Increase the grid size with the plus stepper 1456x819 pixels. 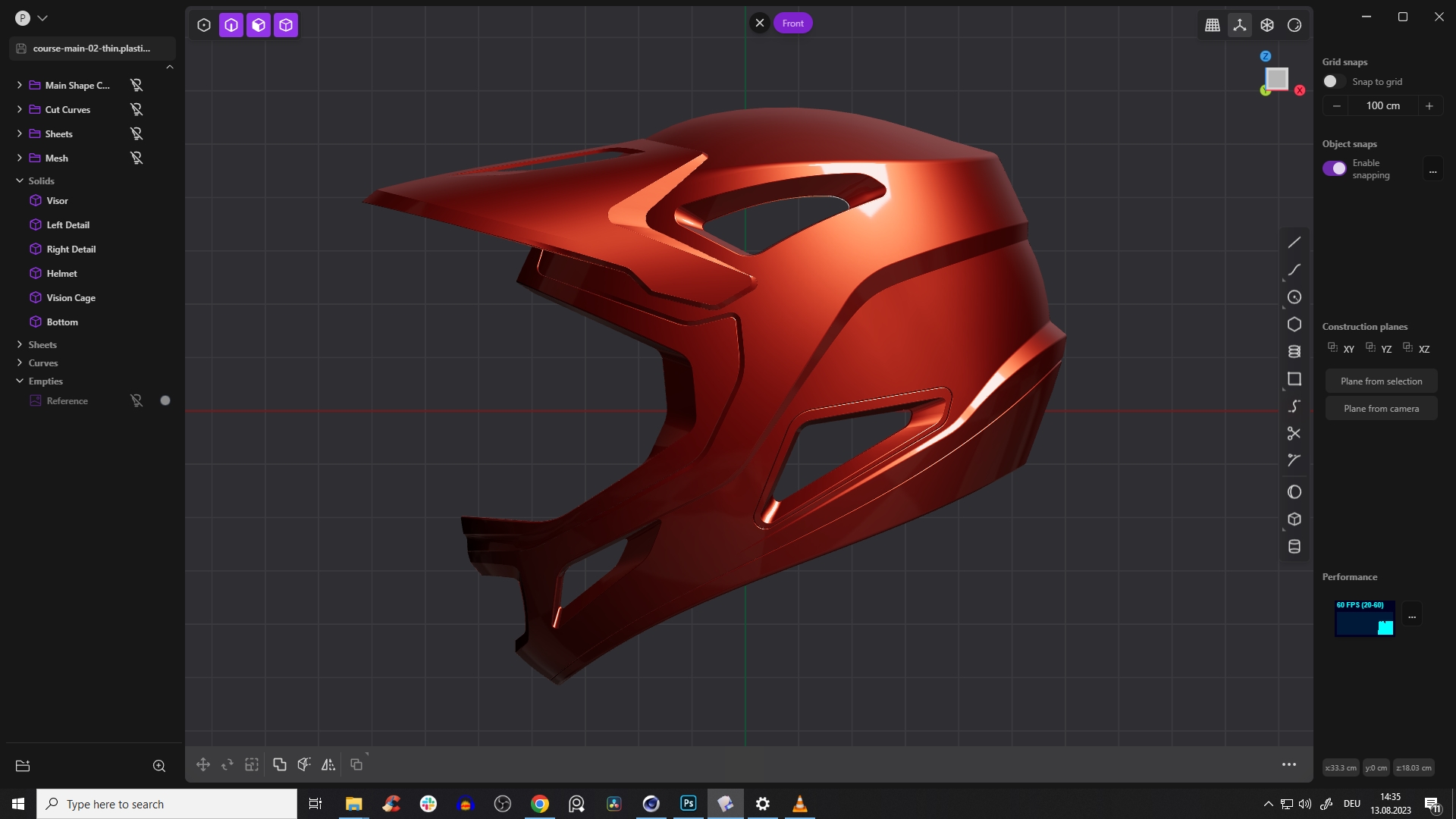pos(1429,105)
